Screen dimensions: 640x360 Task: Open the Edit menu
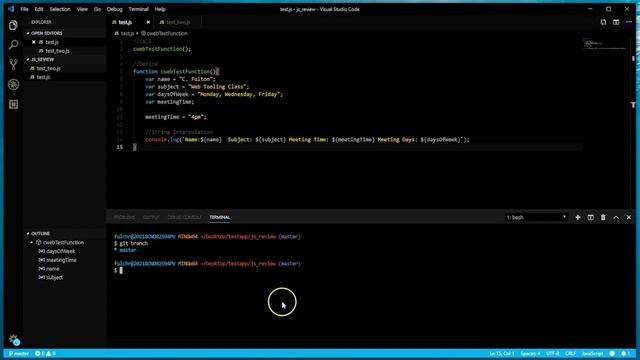click(x=39, y=9)
